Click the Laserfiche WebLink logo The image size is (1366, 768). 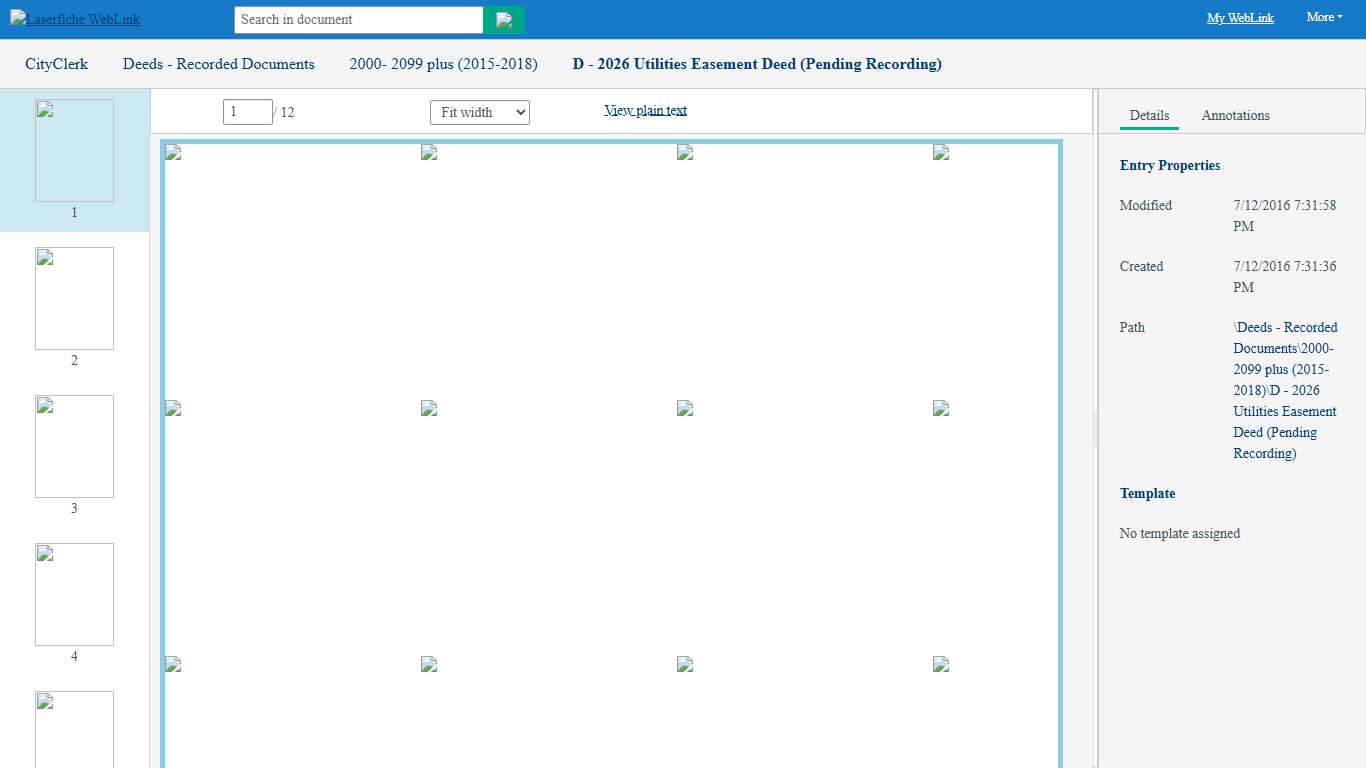tap(75, 19)
